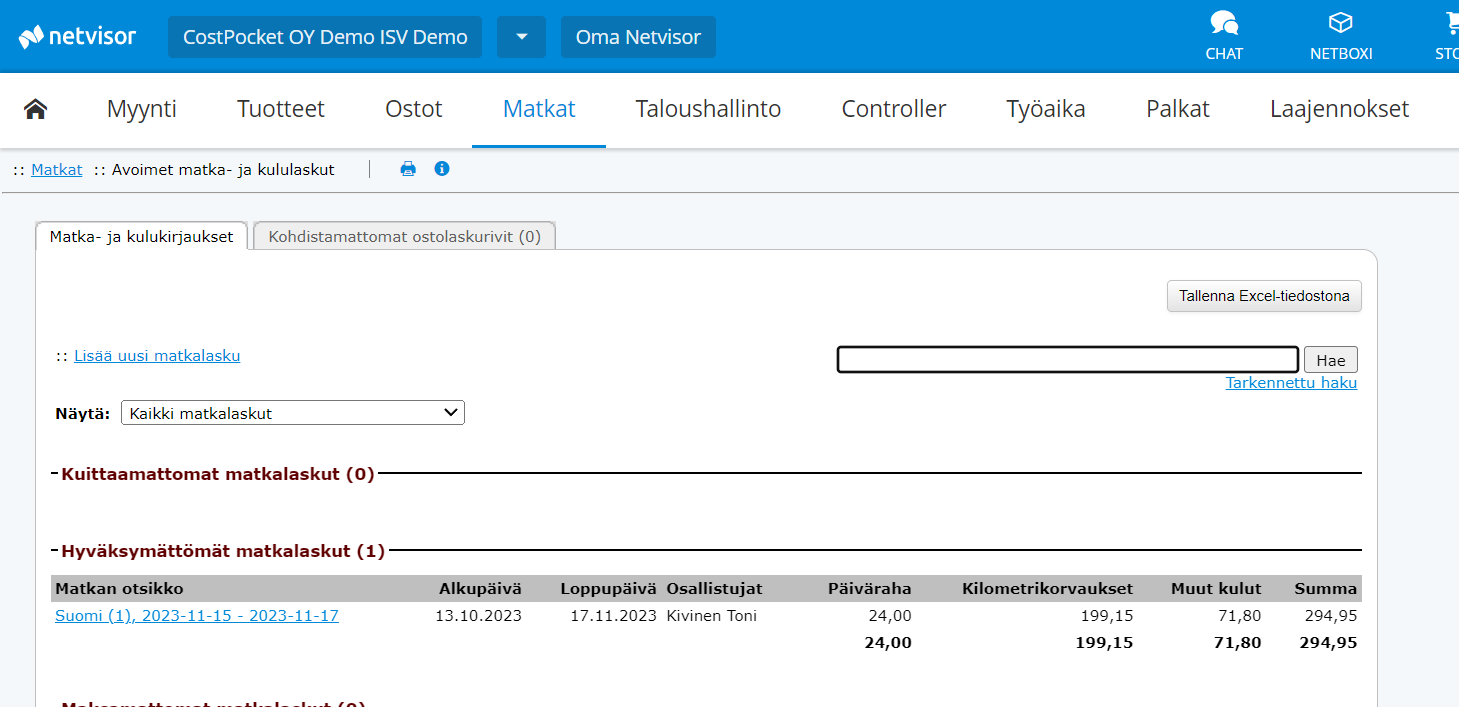Image resolution: width=1459 pixels, height=707 pixels.
Task: Switch to Kohdistamattomat ostolaskurivit tab
Action: pyautogui.click(x=404, y=237)
